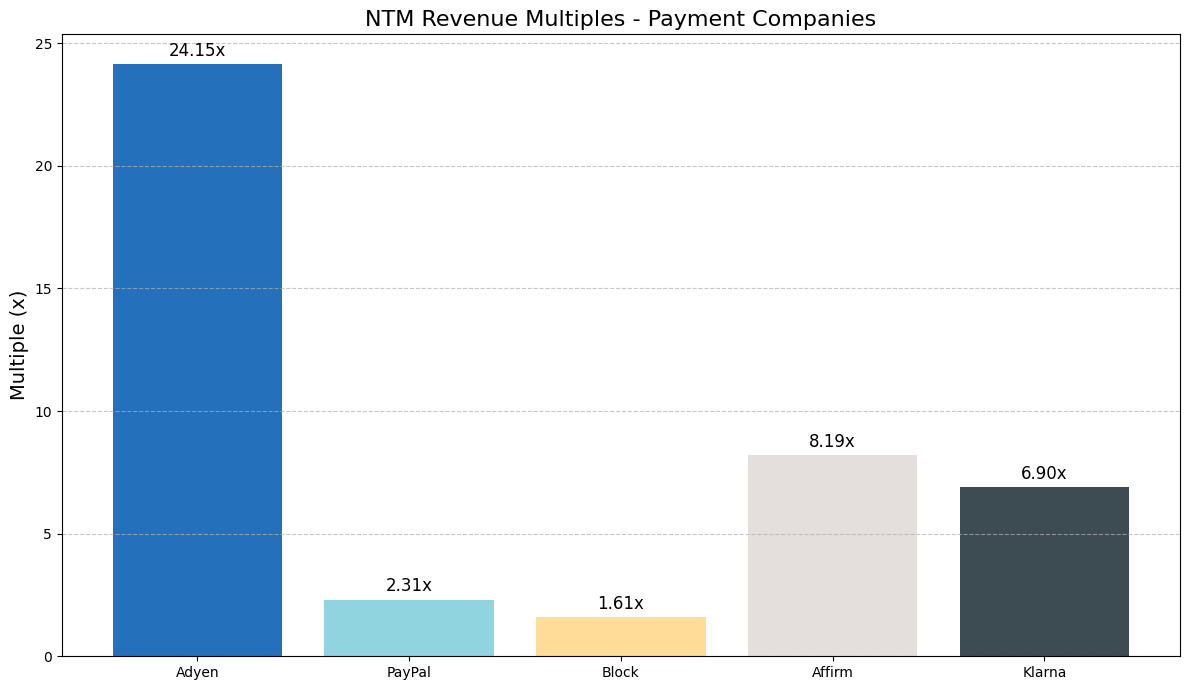Click the '2.31x' value label
Screen dimensions: 1189x690
(409, 585)
